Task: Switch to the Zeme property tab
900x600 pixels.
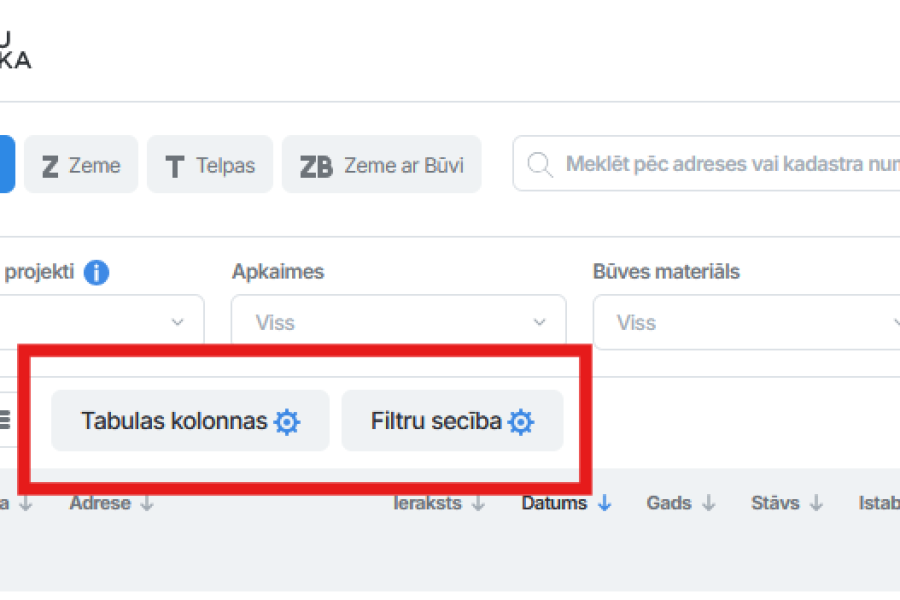Action: (81, 165)
